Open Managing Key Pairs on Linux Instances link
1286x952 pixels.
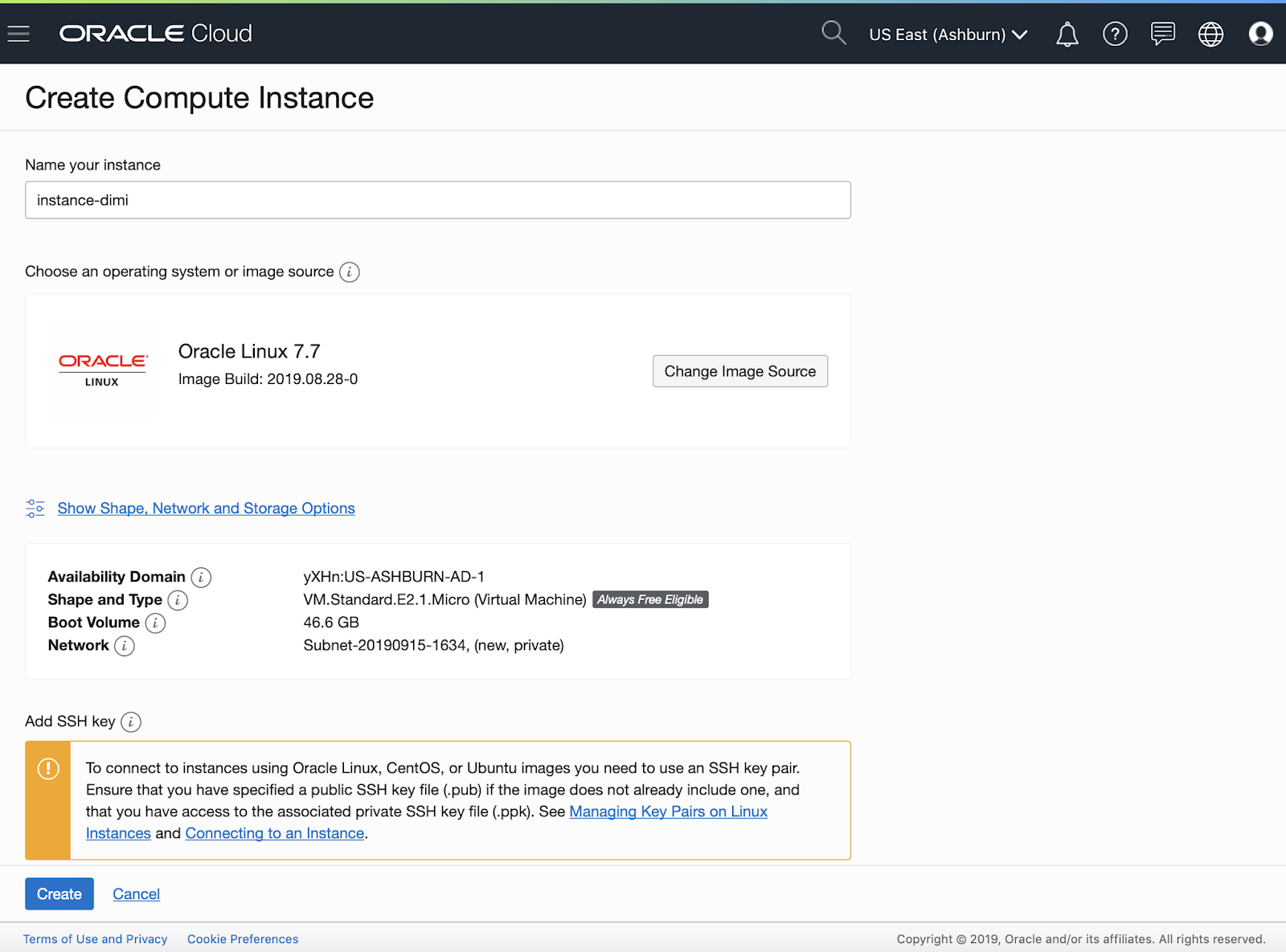(668, 811)
